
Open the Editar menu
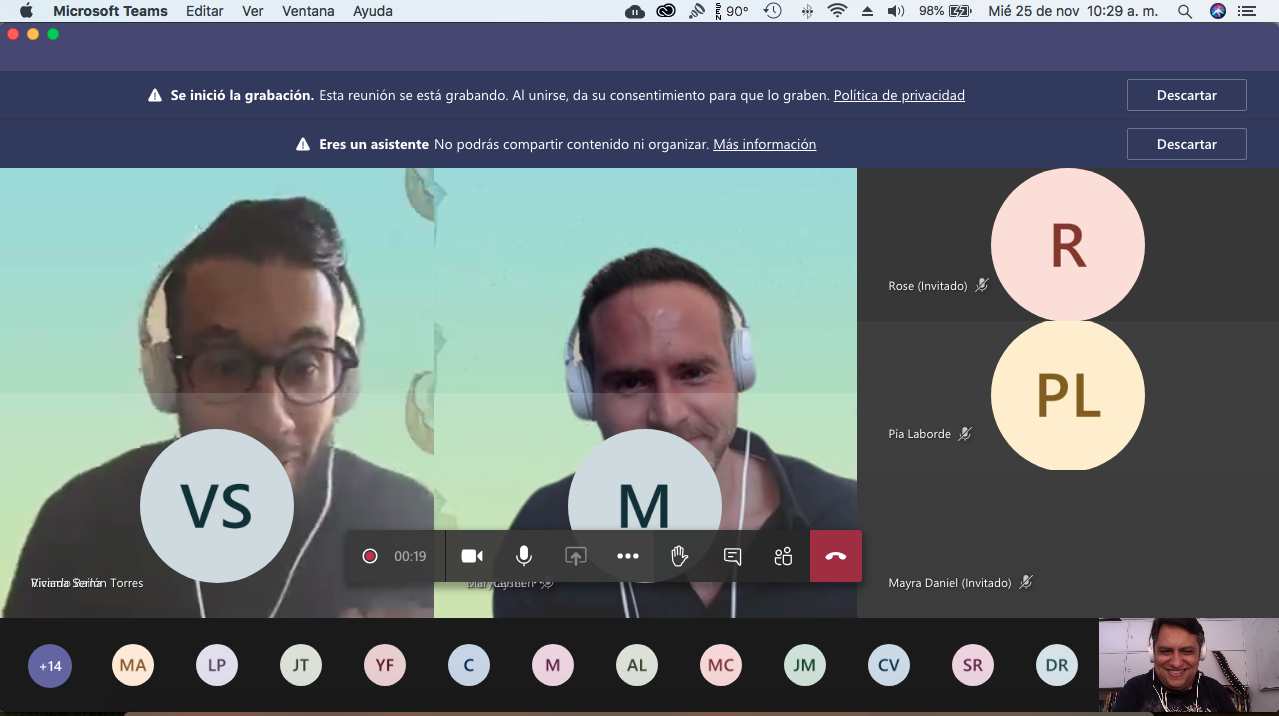click(205, 11)
